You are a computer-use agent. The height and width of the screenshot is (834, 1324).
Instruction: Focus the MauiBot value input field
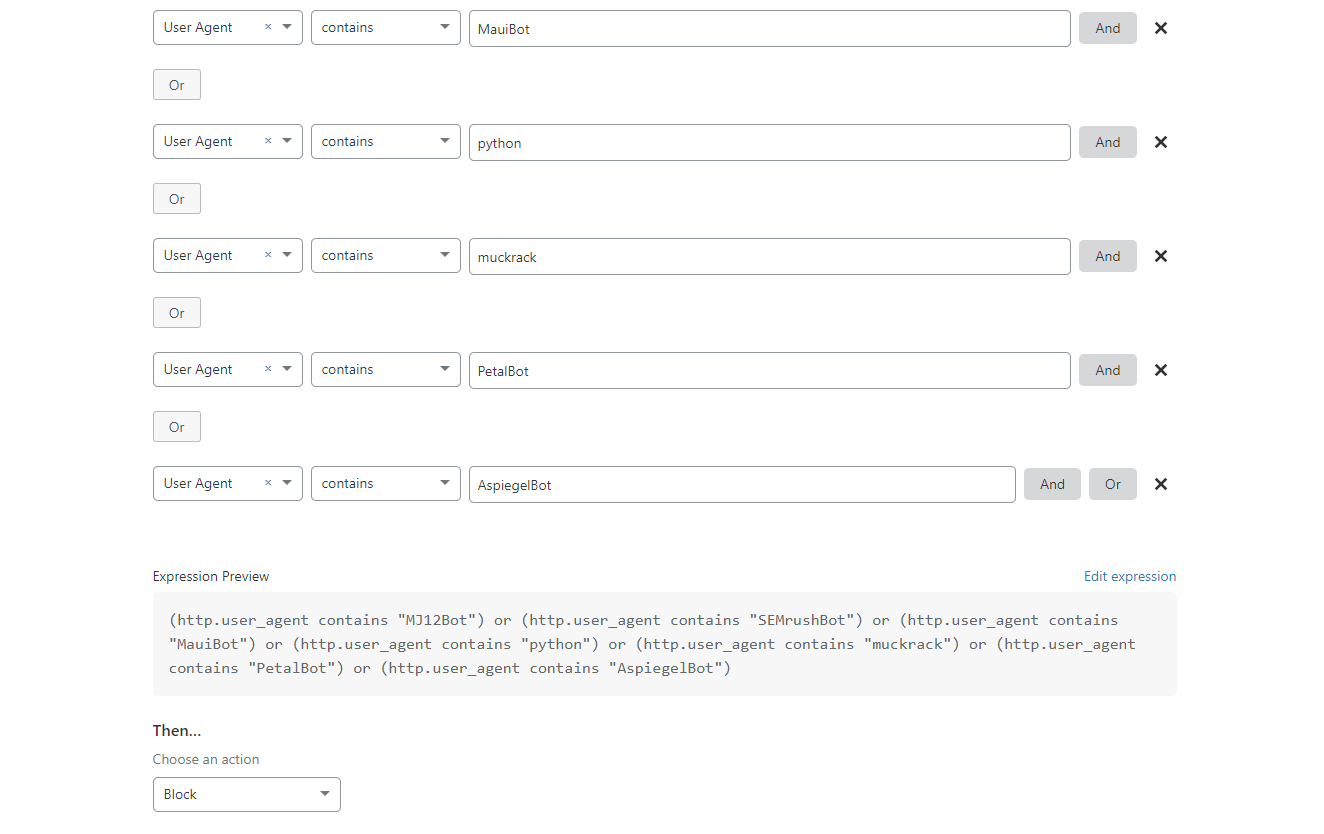770,28
